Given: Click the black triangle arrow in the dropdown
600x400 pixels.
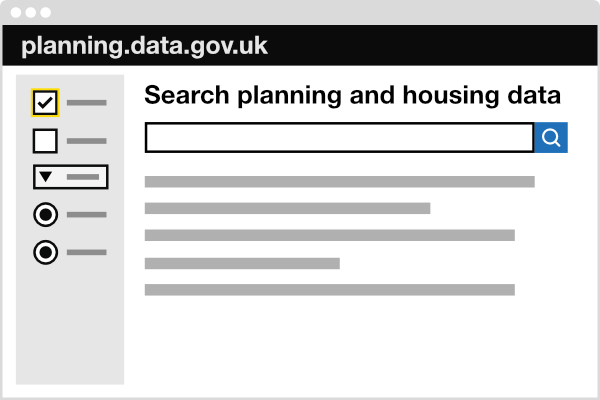Looking at the screenshot, I should pos(46,176).
